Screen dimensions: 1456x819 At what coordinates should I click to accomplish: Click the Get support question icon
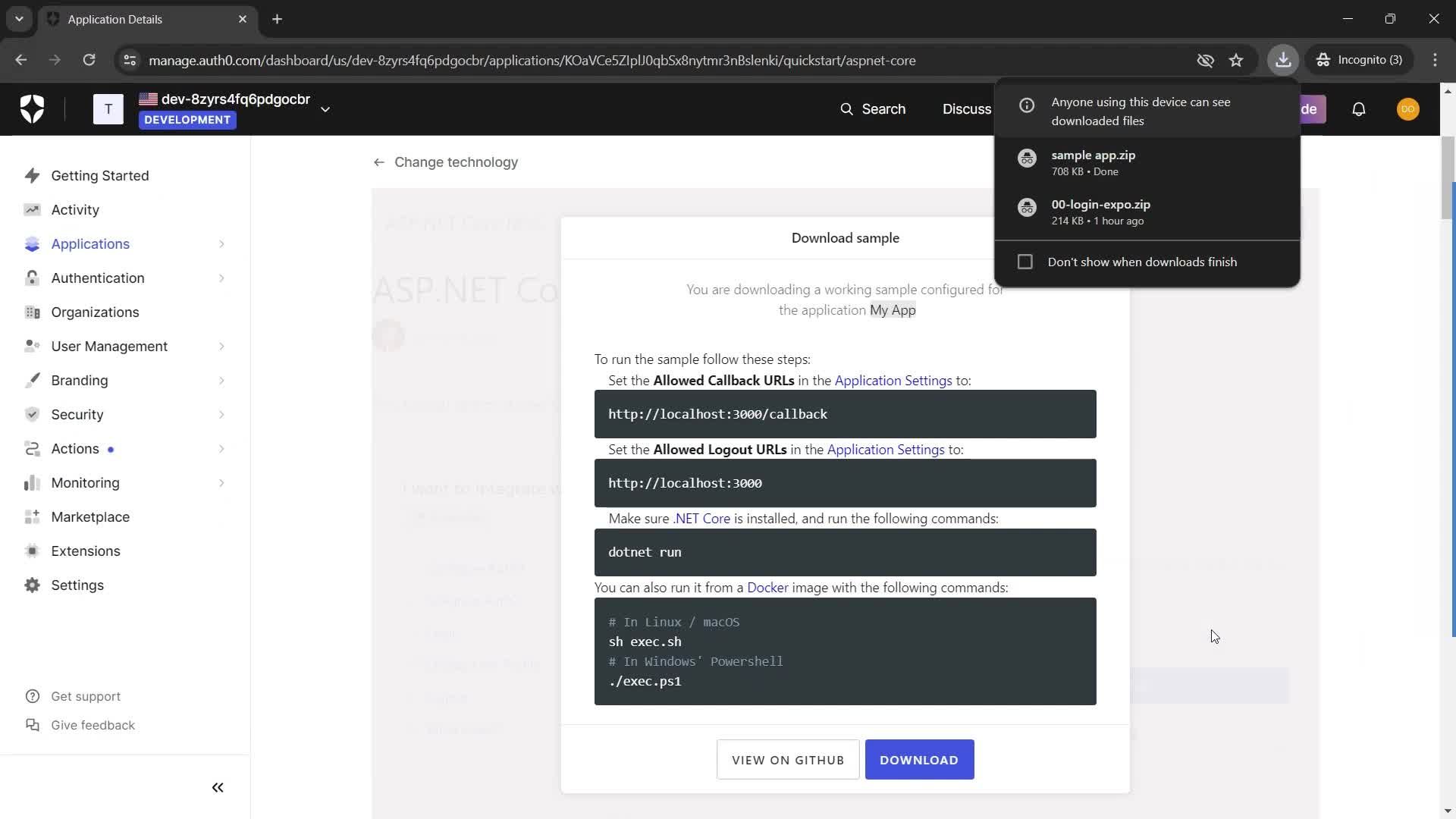pos(33,696)
